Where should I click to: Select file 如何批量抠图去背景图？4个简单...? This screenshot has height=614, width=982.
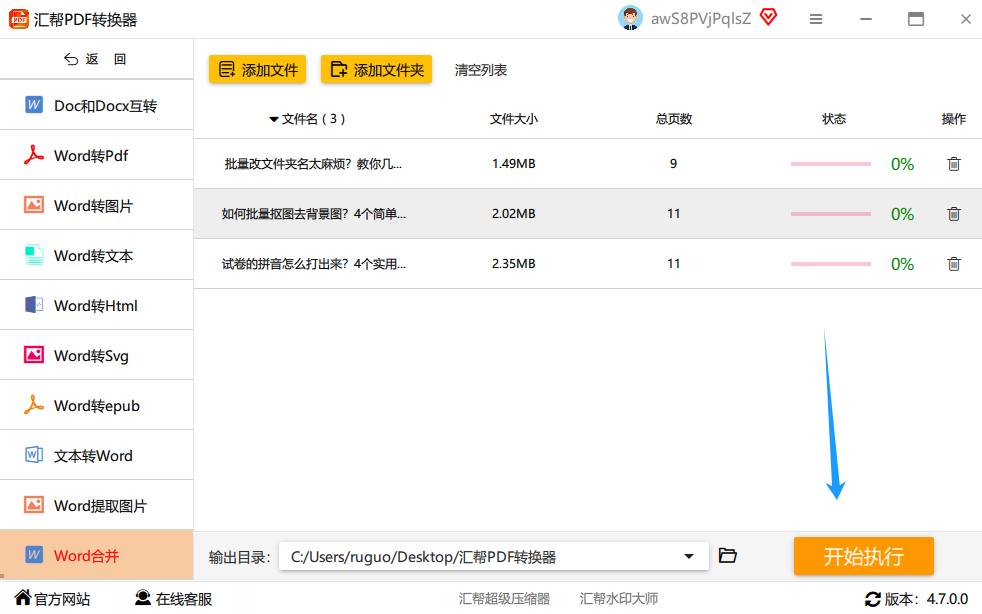click(x=314, y=214)
